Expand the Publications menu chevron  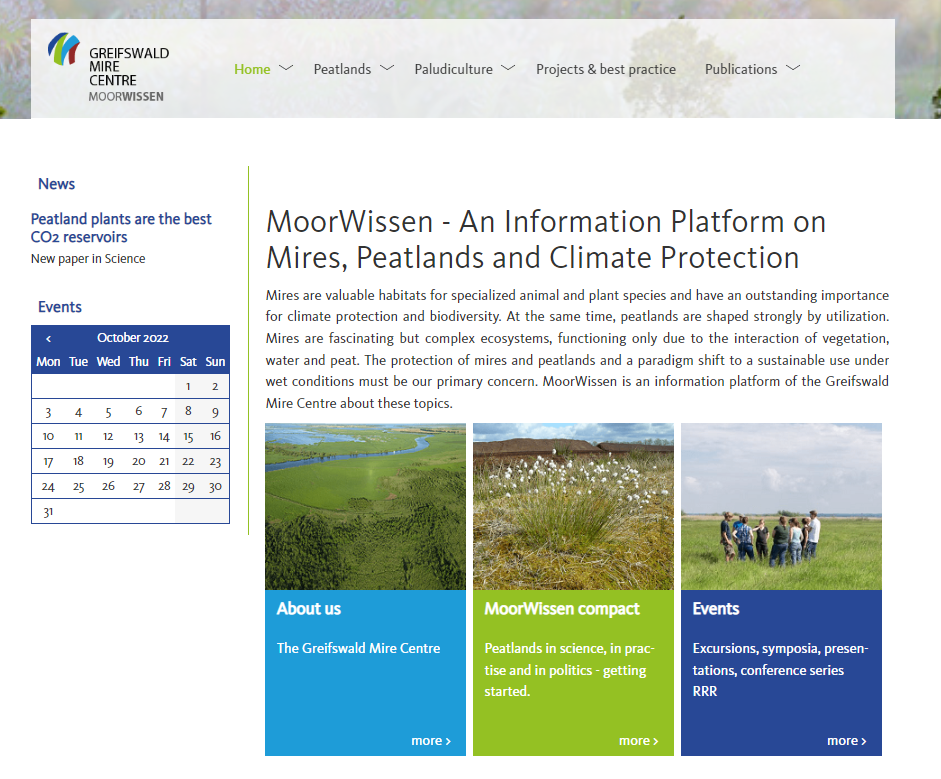[x=793, y=68]
